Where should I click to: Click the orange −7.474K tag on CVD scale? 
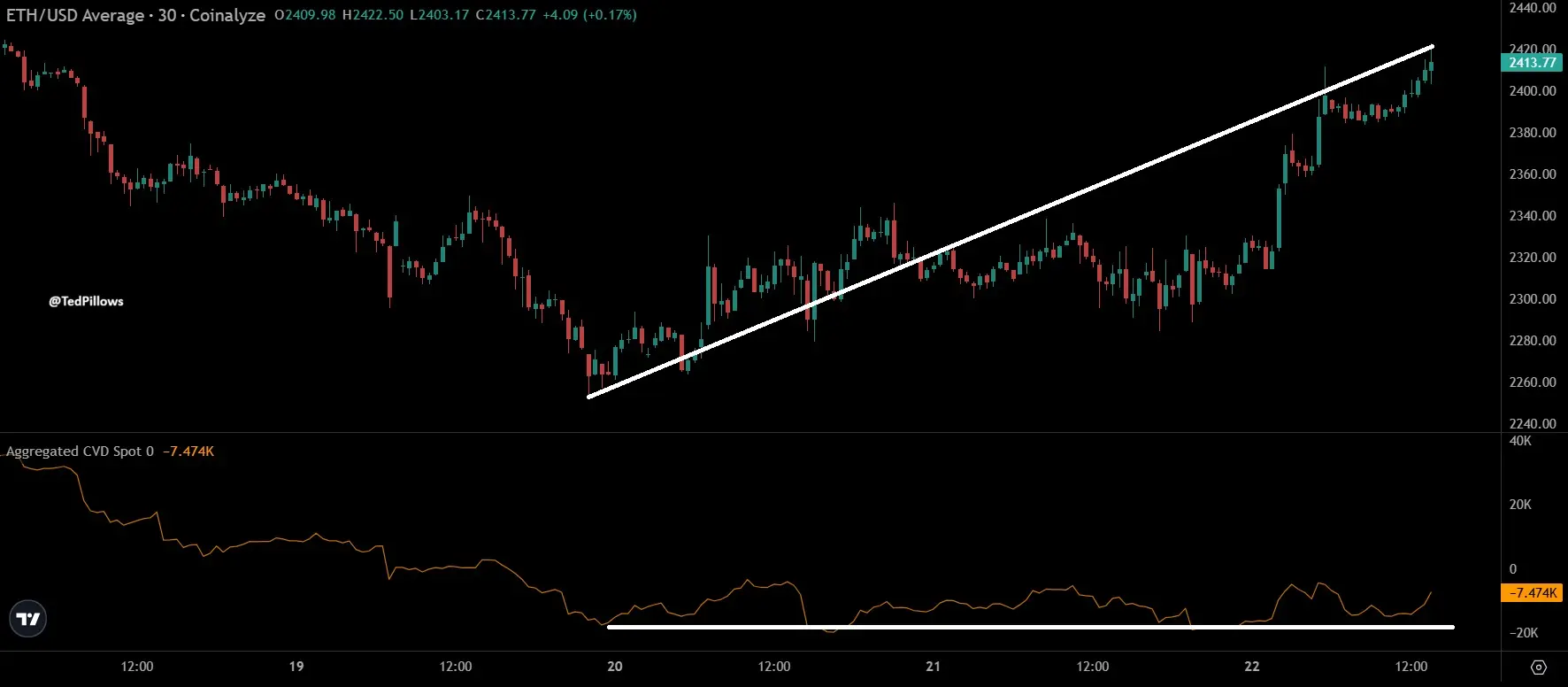coord(1532,593)
